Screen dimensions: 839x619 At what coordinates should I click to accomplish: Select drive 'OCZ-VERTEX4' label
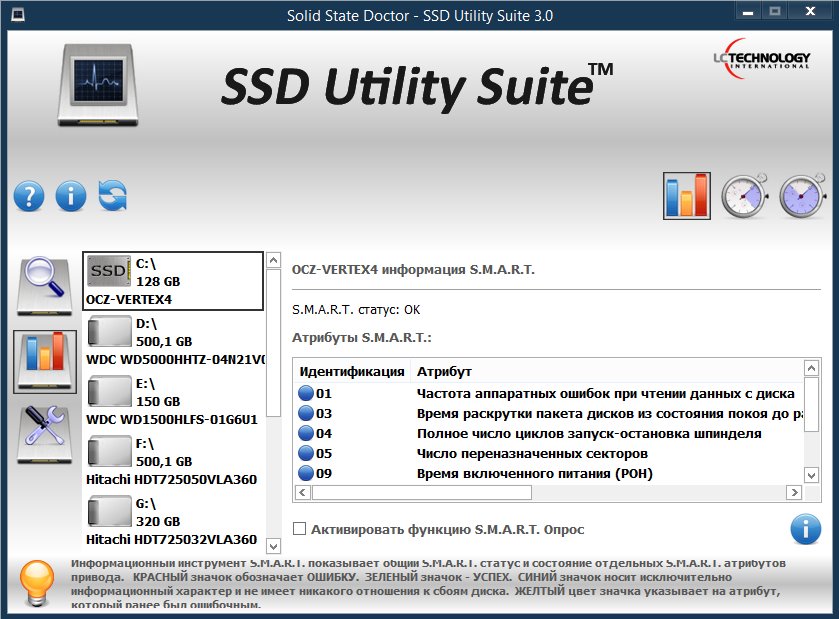[129, 300]
